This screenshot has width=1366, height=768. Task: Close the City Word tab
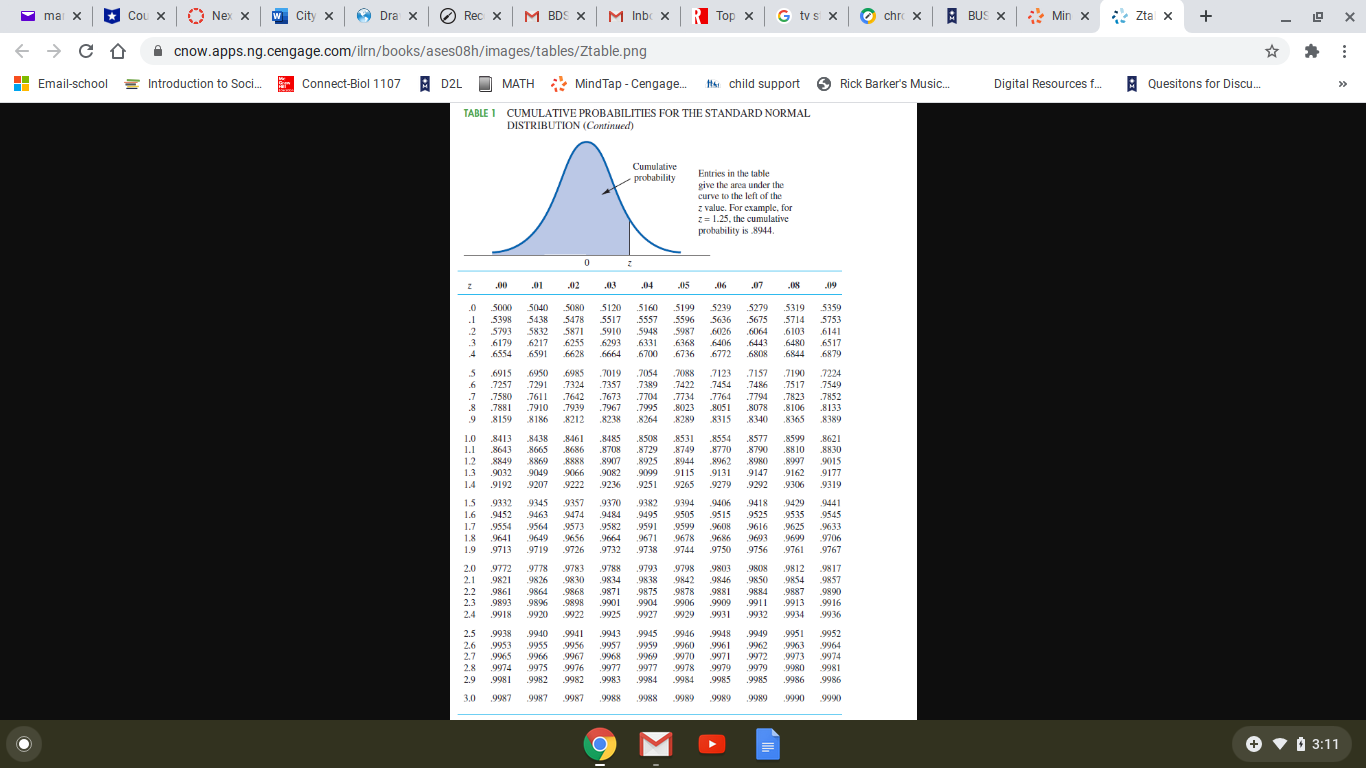[x=329, y=17]
